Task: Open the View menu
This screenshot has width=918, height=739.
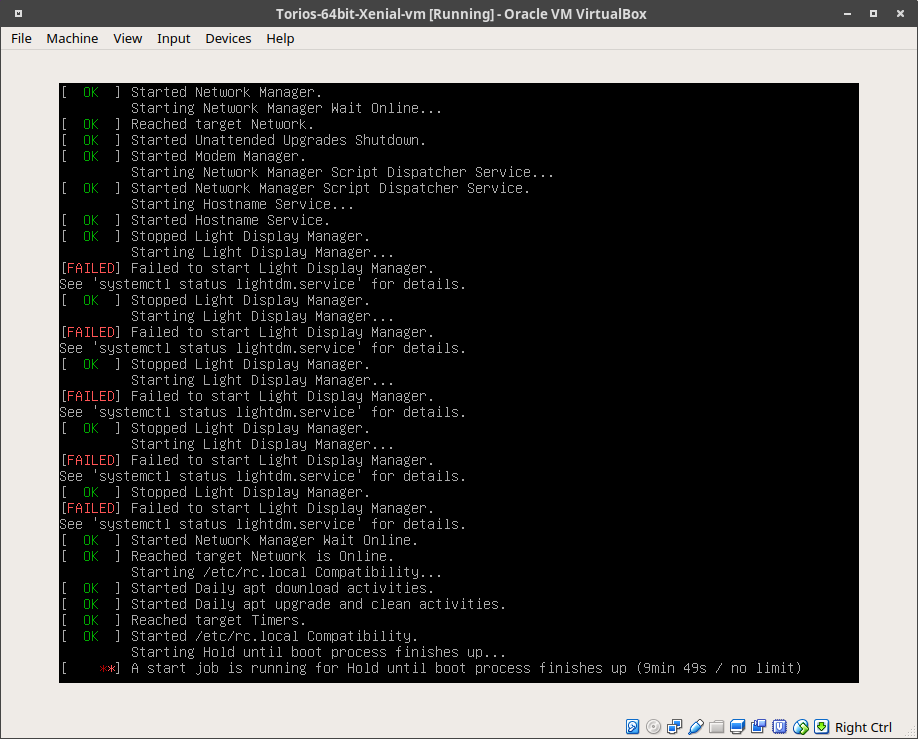Action: (127, 38)
